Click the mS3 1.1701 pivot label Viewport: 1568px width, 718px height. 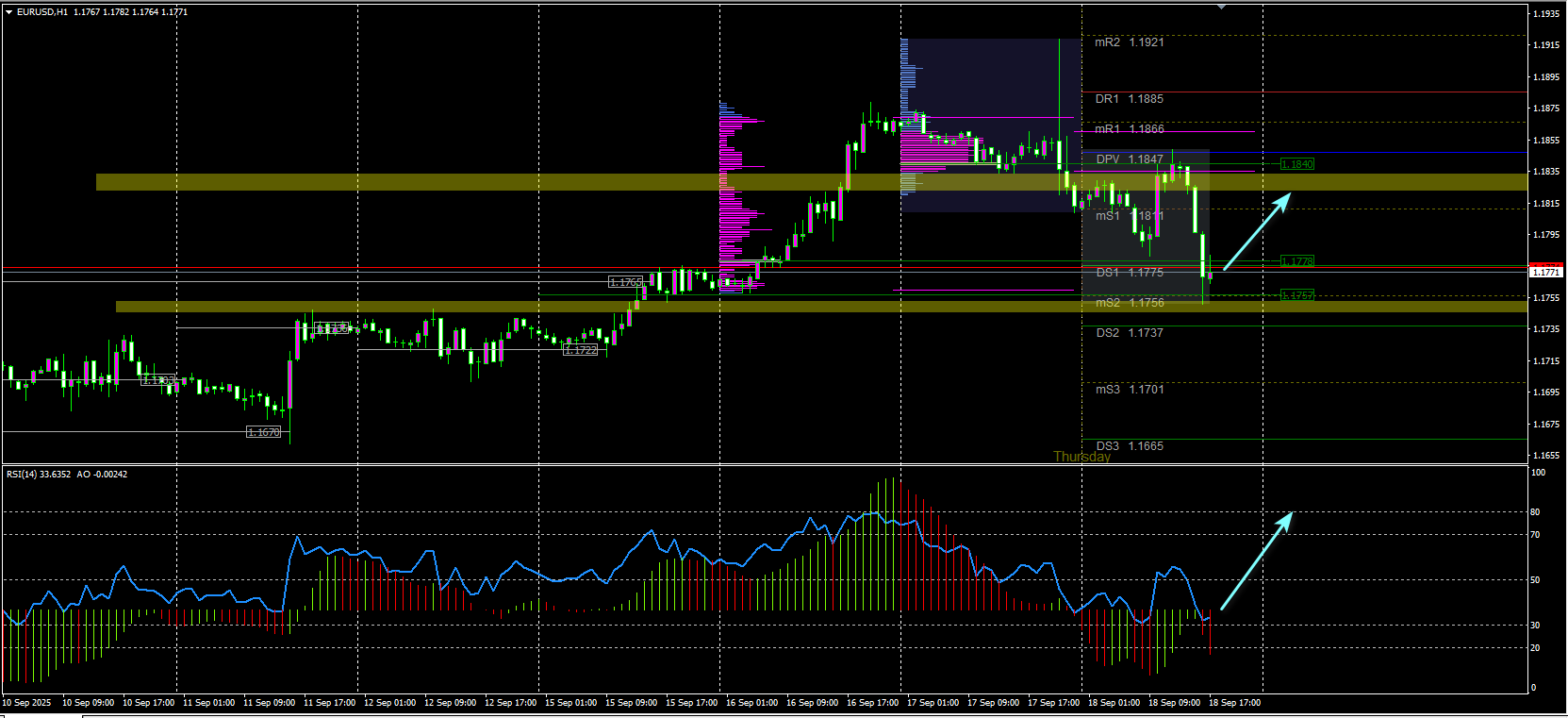point(1130,390)
